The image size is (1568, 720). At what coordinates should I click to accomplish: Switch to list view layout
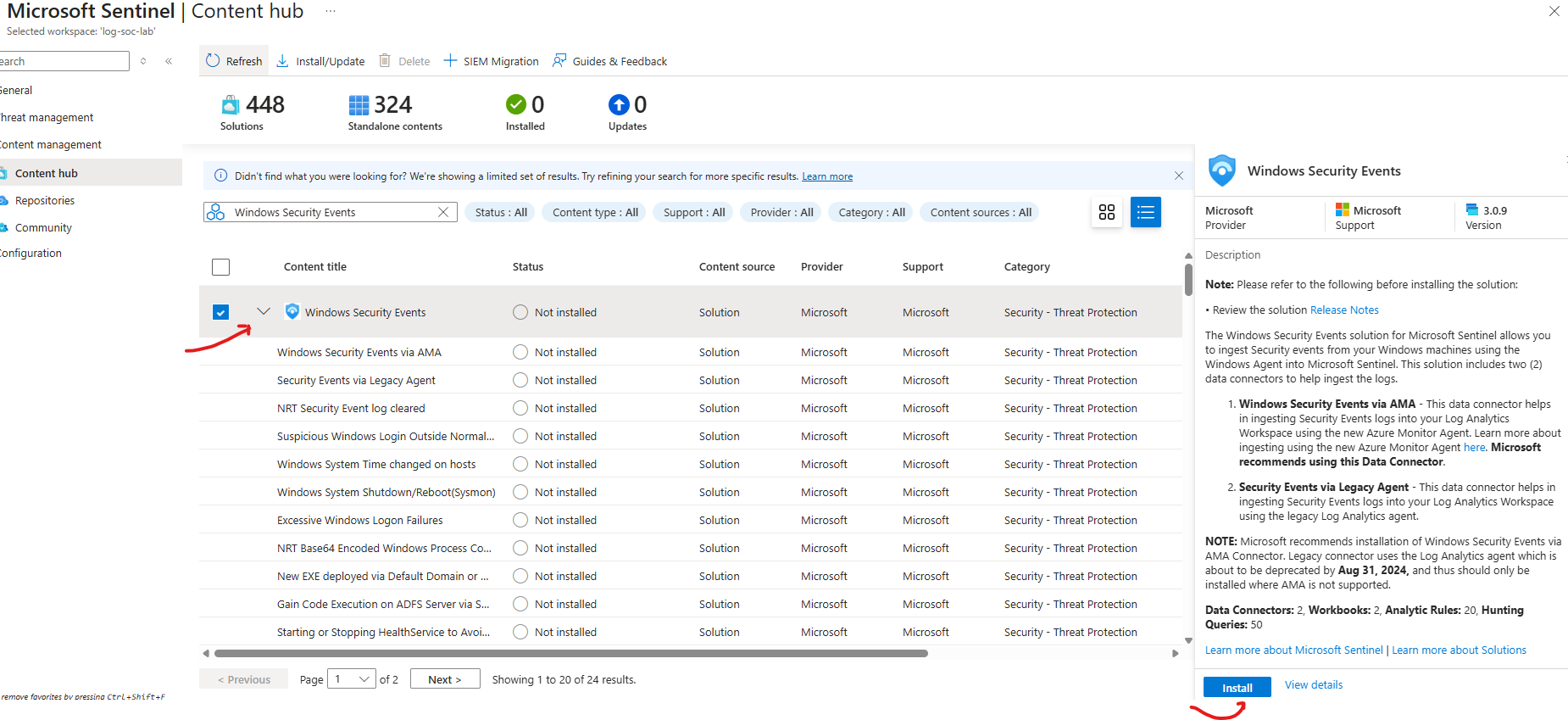point(1145,212)
